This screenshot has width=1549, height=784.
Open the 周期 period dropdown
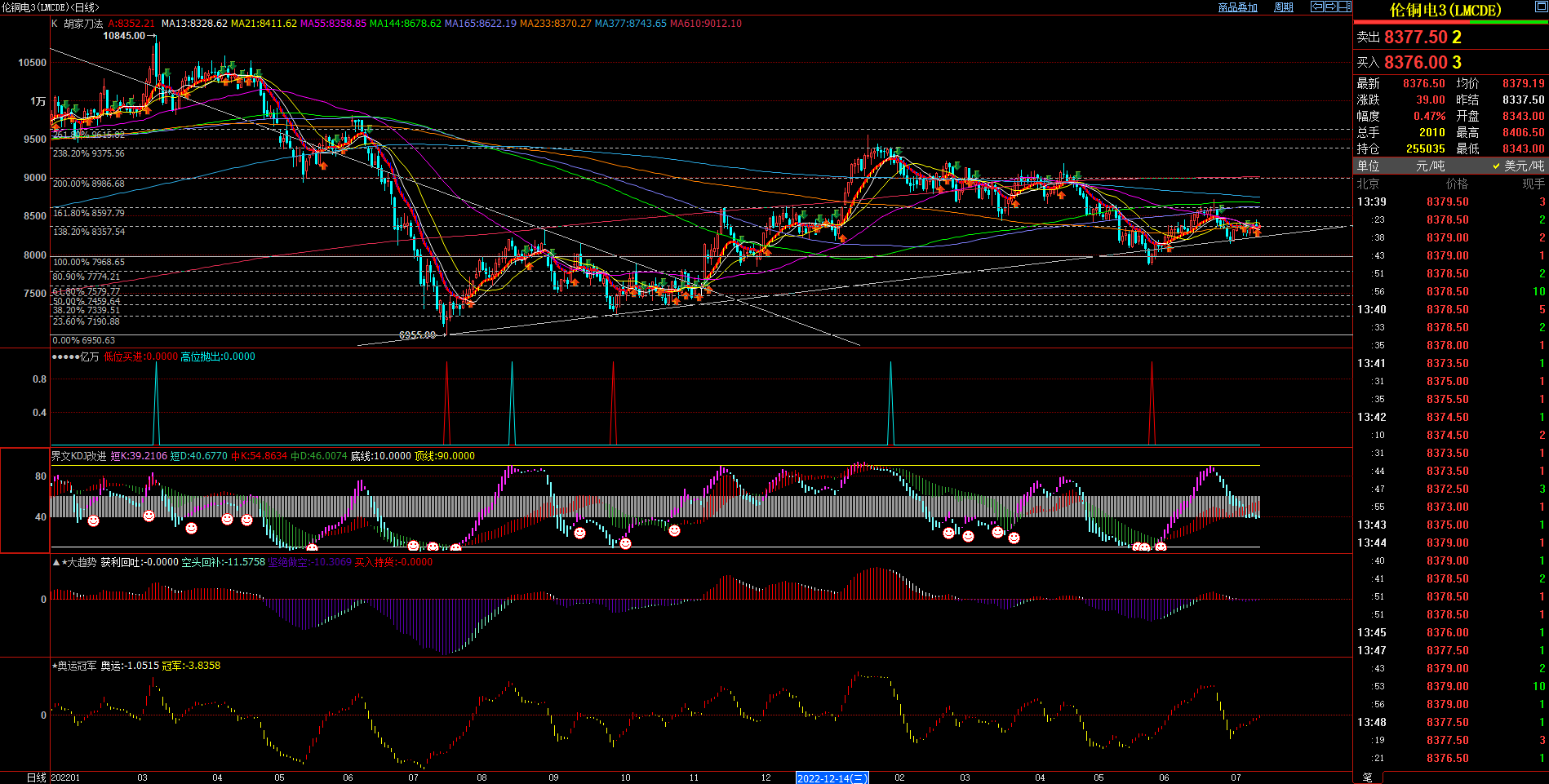point(1283,7)
